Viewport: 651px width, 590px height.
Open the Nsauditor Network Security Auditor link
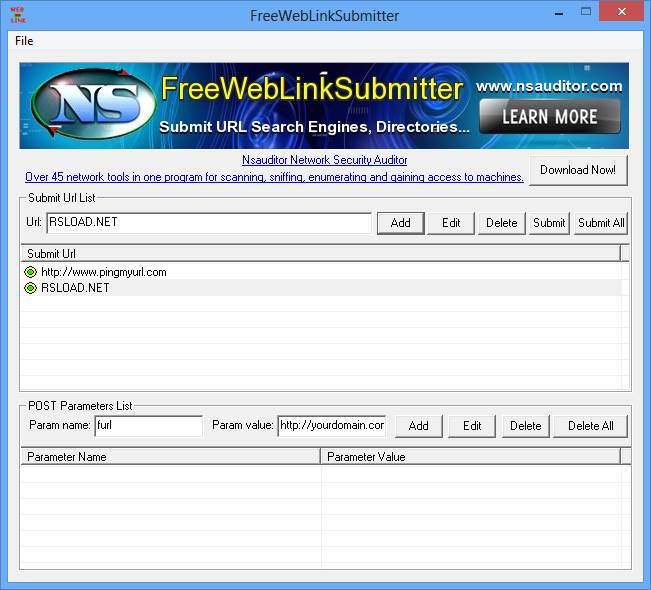click(x=324, y=160)
